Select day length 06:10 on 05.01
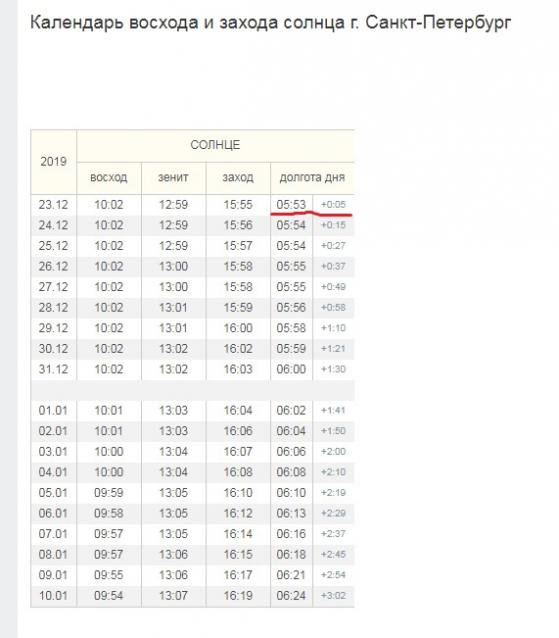 [291, 493]
